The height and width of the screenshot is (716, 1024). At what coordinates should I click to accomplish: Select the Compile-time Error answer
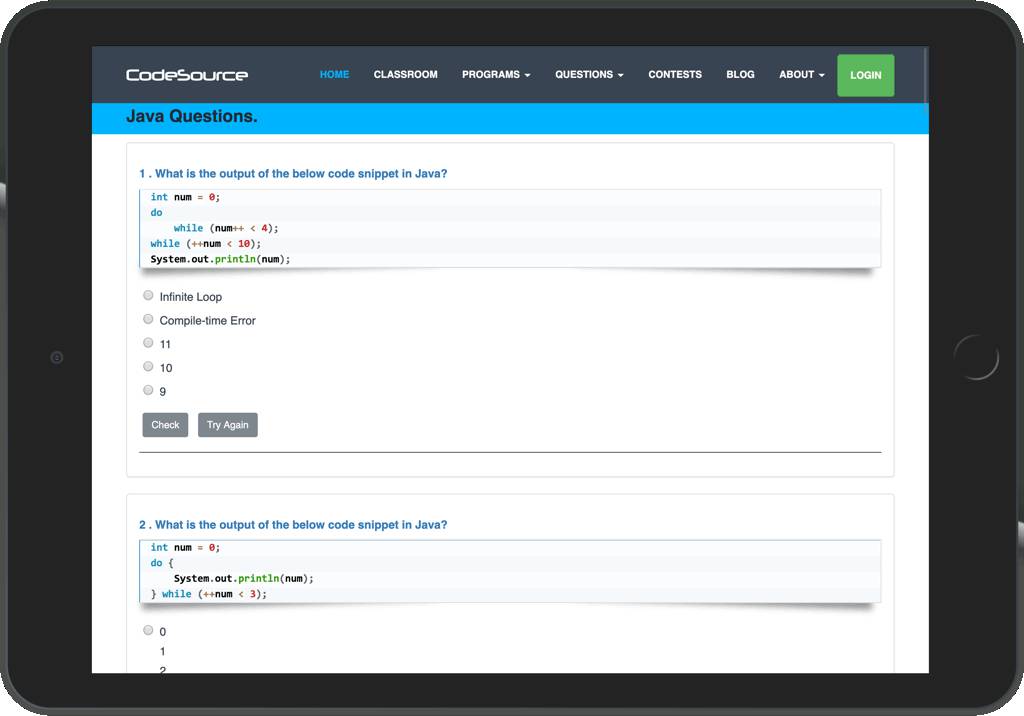click(x=148, y=319)
